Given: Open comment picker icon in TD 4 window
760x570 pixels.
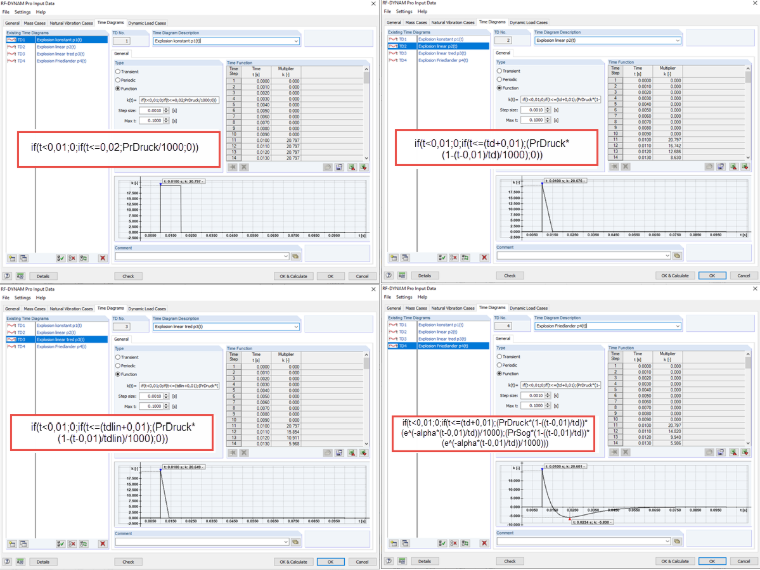Looking at the screenshot, I should (x=677, y=541).
